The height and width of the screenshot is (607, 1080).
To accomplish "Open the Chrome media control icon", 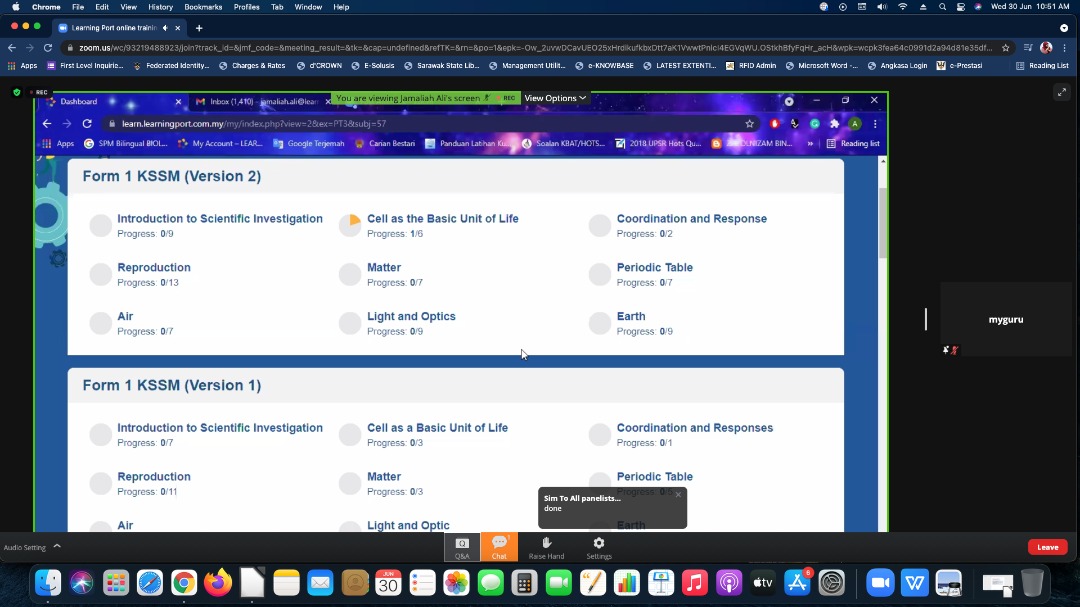I will click(x=1028, y=48).
